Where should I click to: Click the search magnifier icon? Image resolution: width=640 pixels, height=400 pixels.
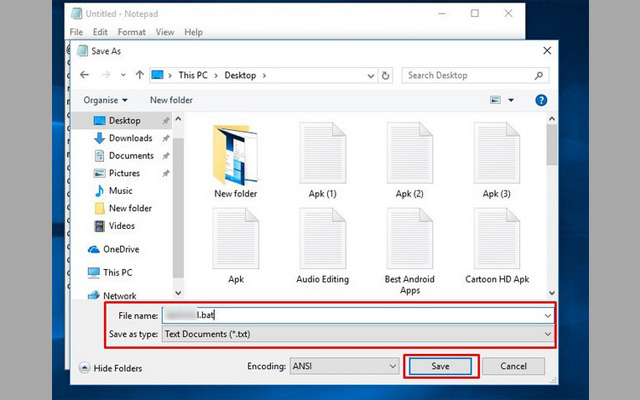point(541,75)
